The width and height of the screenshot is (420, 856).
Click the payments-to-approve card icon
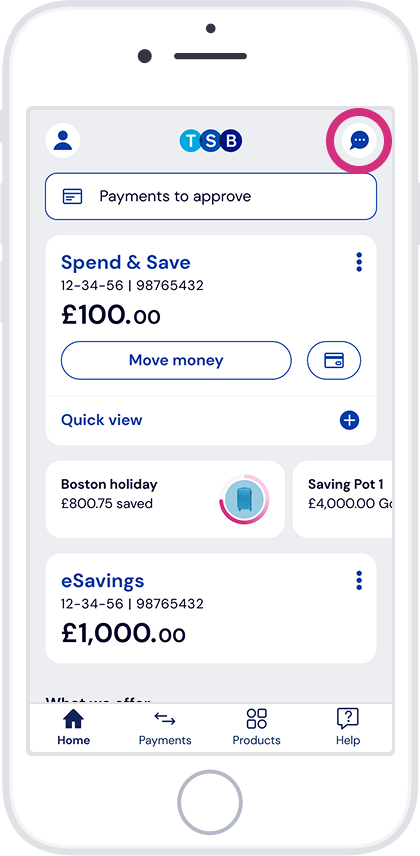(73, 197)
